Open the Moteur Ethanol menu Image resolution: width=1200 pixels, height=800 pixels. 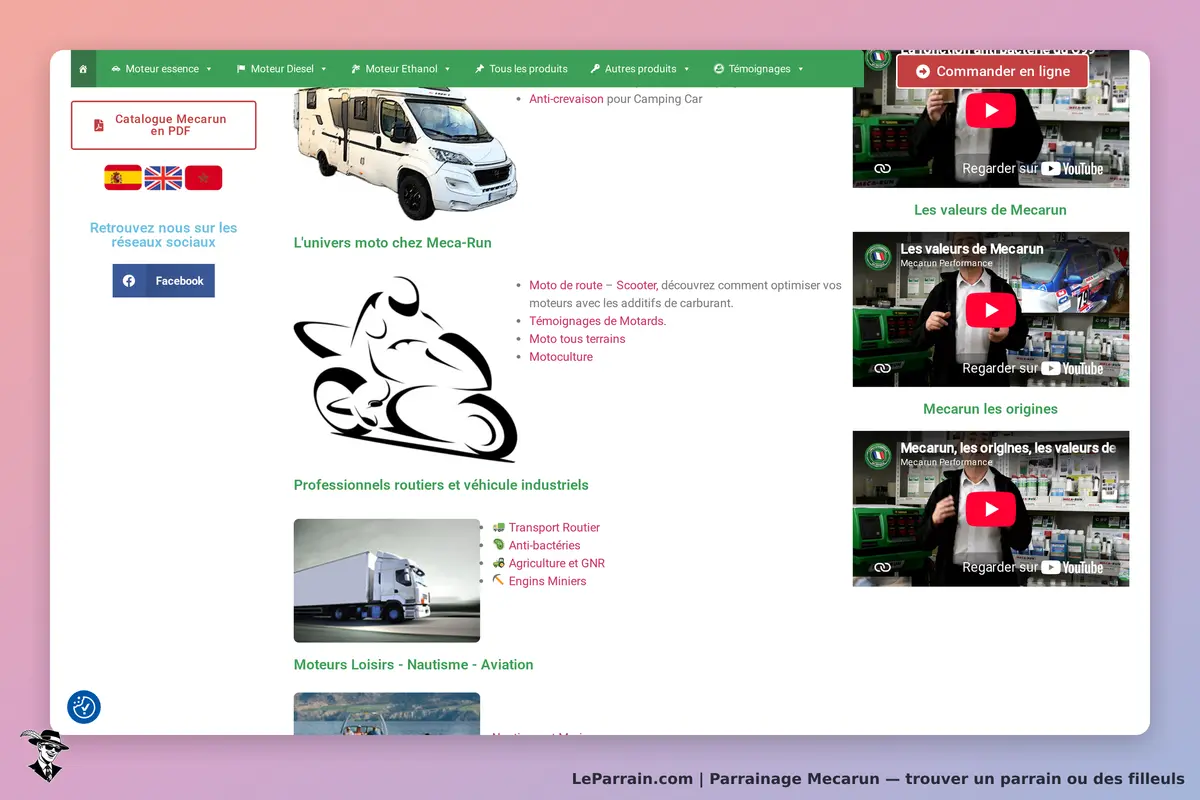pyautogui.click(x=401, y=69)
